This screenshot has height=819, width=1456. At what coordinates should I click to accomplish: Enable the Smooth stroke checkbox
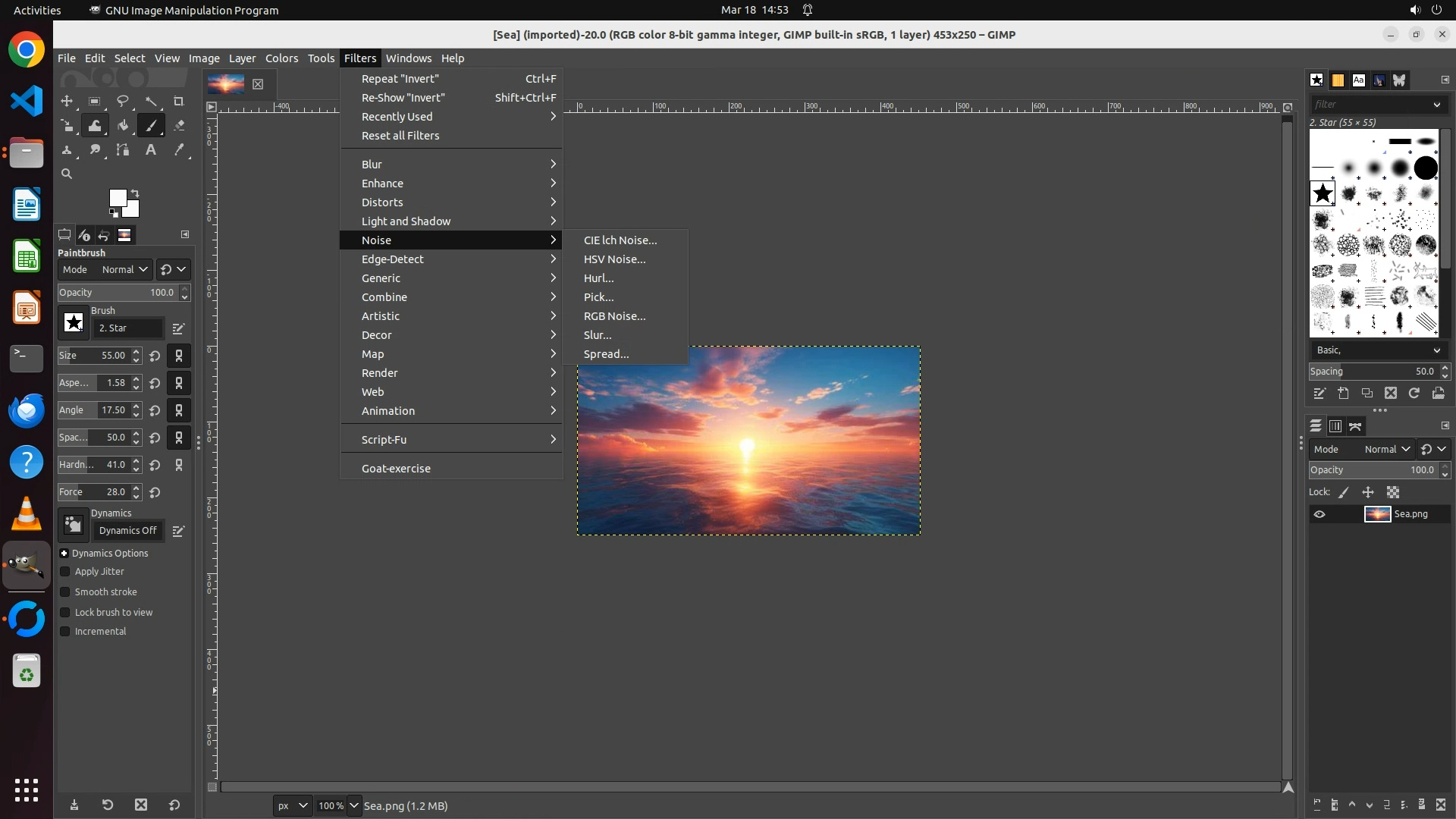[65, 592]
